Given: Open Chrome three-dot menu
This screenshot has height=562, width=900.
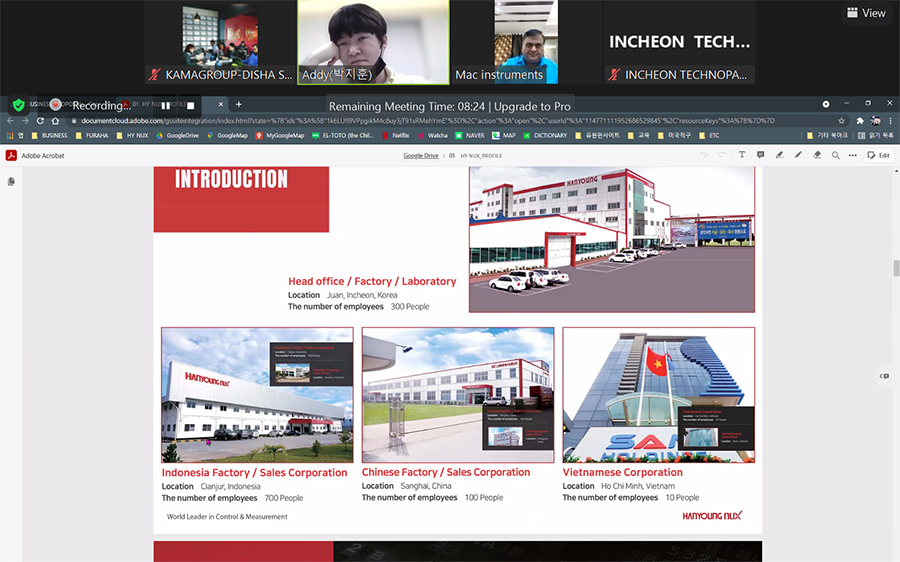Looking at the screenshot, I should [890, 121].
